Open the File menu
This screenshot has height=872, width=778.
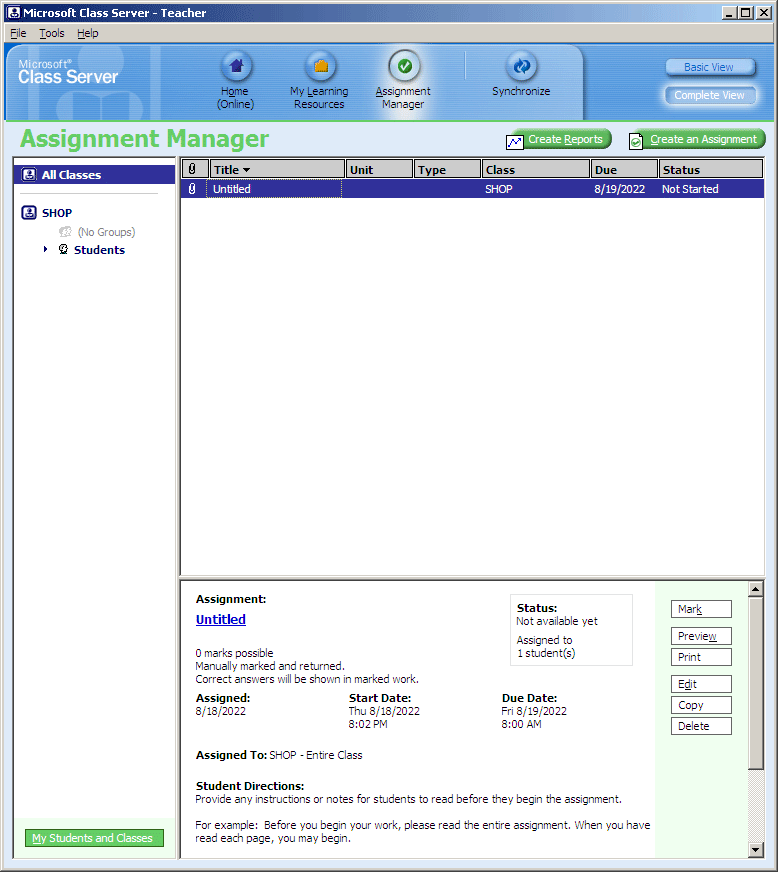tap(18, 33)
